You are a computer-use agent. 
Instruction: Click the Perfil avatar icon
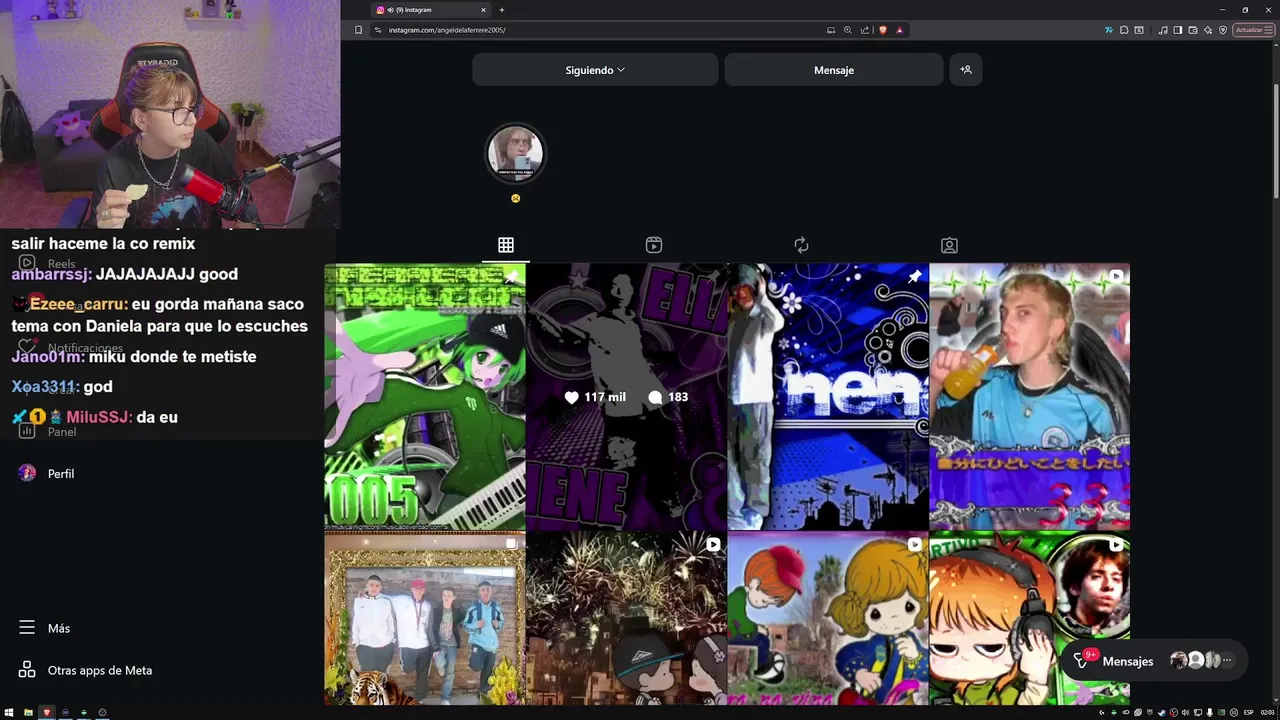[27, 473]
